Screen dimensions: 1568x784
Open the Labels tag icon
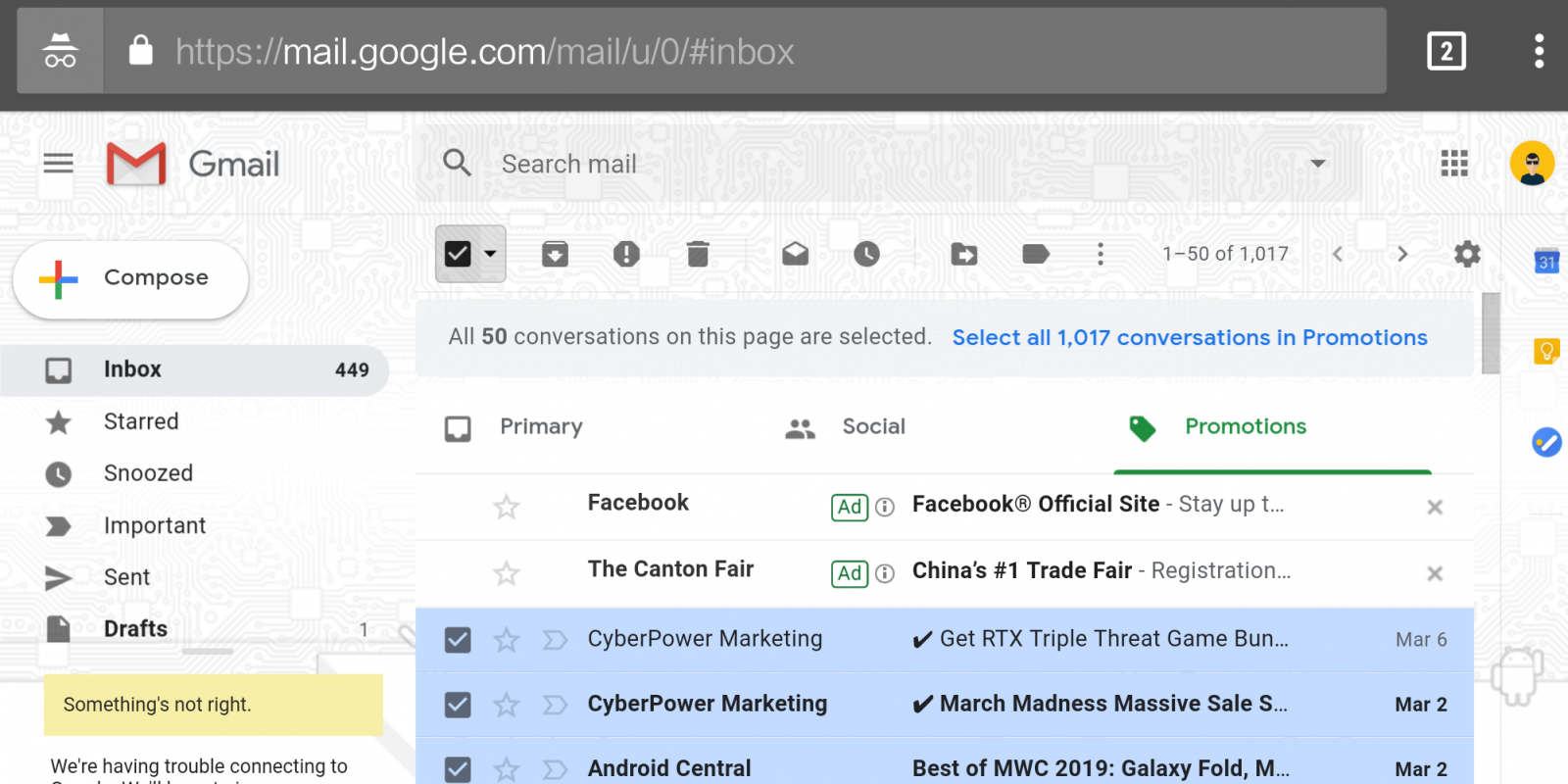1035,255
